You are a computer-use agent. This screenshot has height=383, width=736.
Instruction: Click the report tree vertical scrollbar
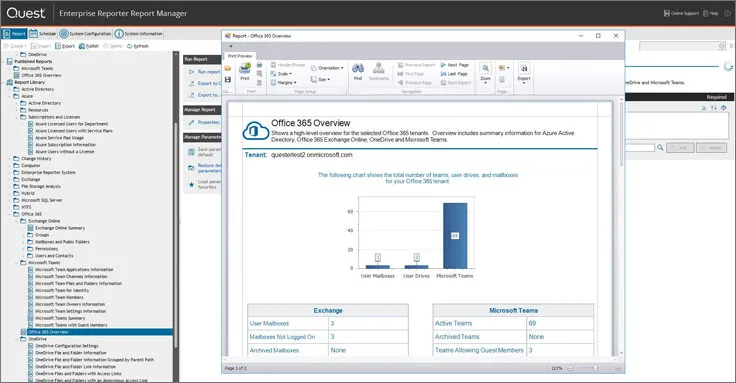click(176, 235)
